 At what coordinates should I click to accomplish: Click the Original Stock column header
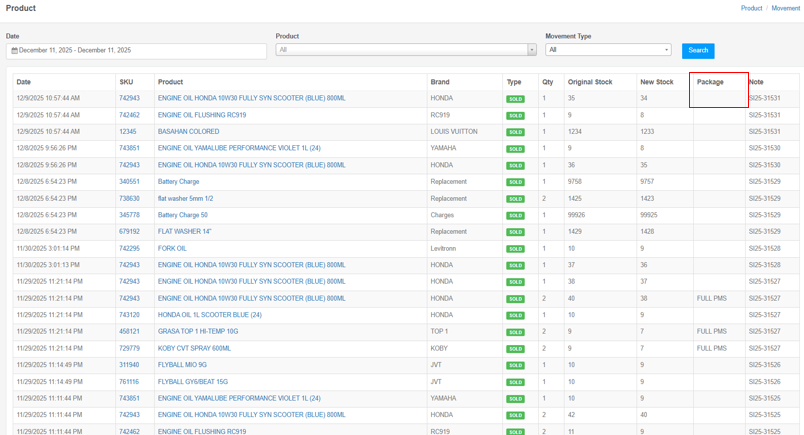click(x=590, y=82)
